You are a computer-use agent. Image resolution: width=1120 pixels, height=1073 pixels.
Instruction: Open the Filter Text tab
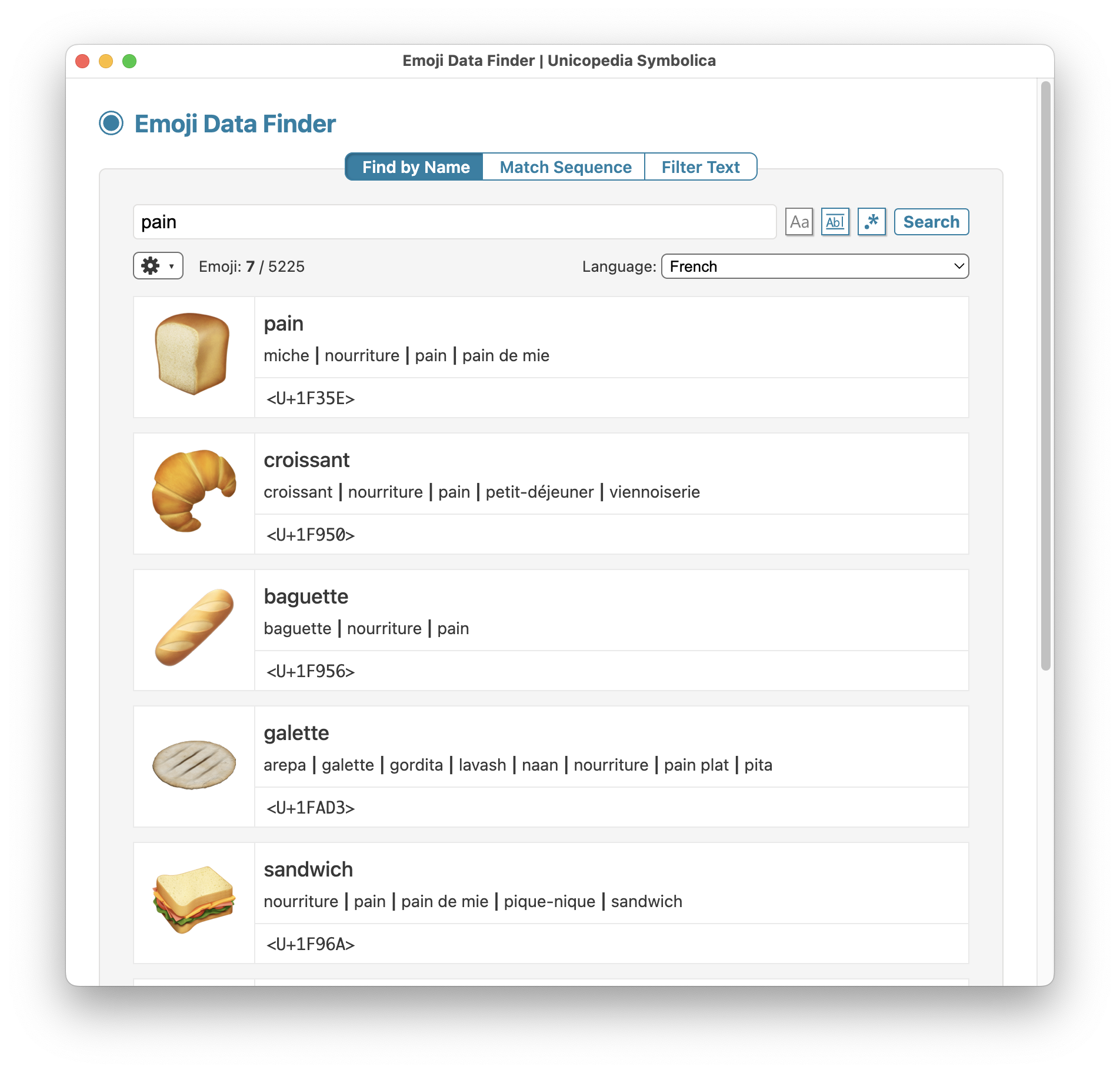pos(700,167)
